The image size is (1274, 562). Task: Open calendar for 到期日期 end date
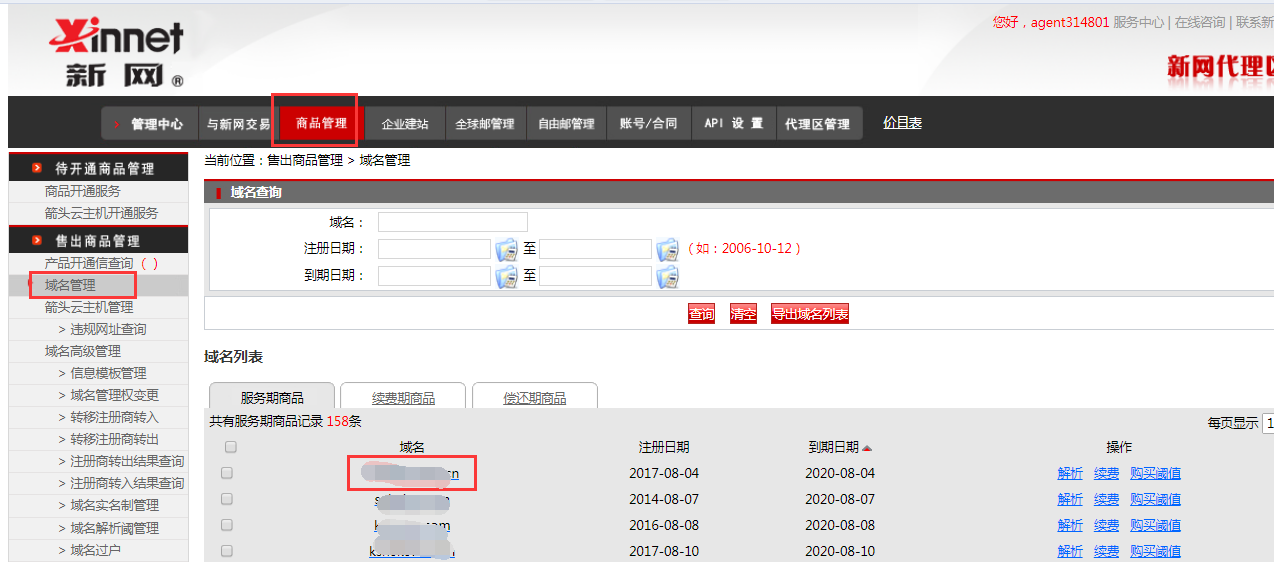pyautogui.click(x=667, y=276)
